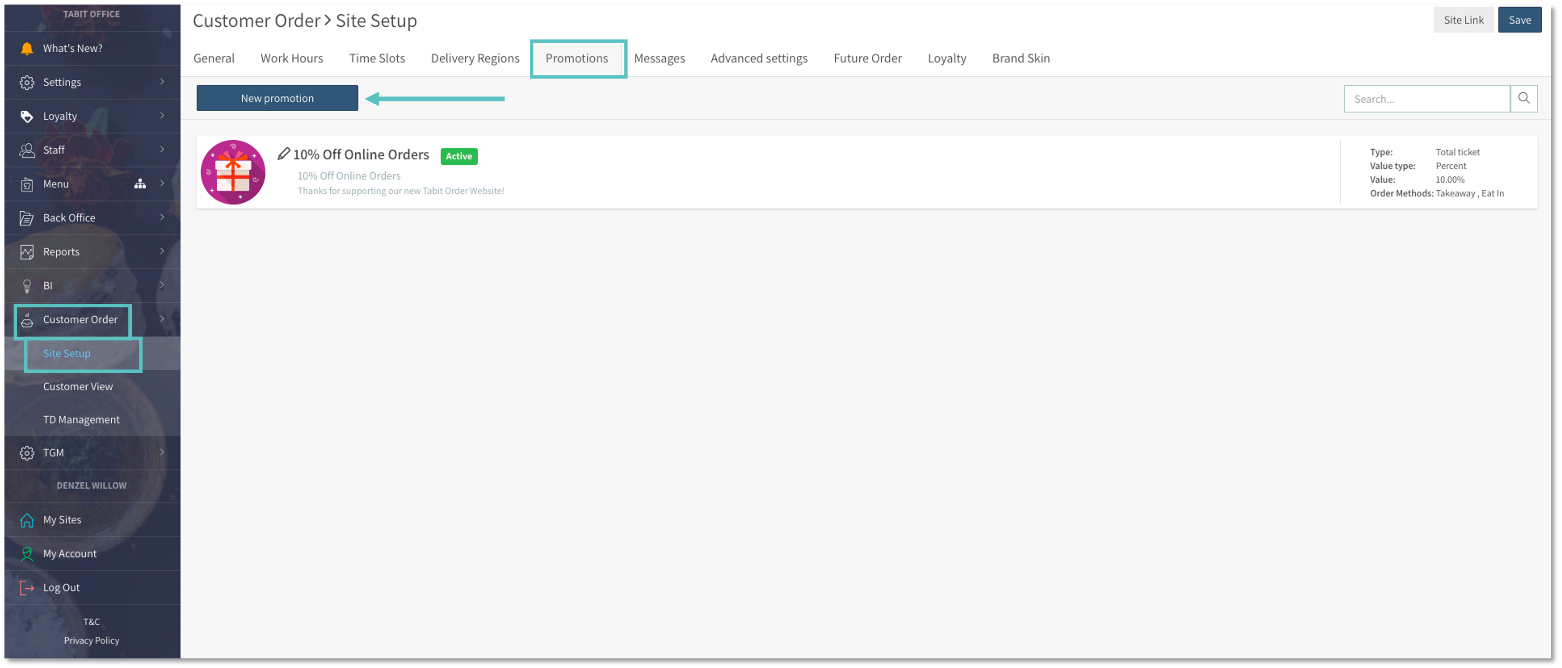Click the Loyalty tag icon in sidebar

coord(27,116)
